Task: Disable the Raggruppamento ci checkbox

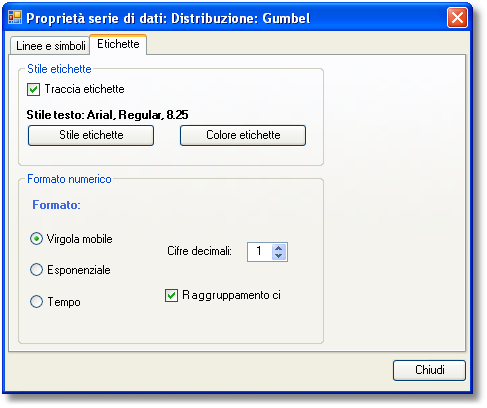Action: pos(171,296)
